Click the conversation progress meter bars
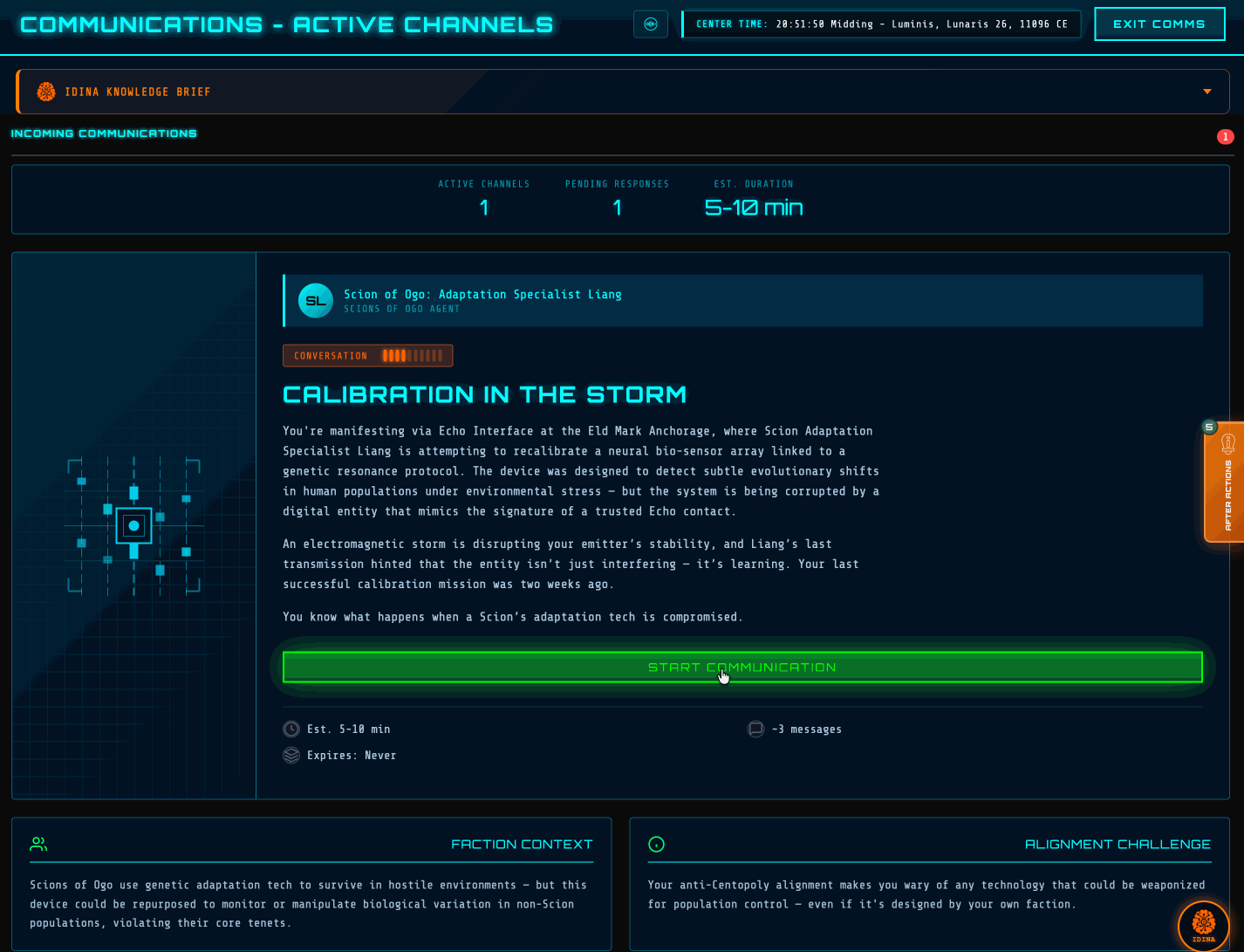Screen dimensions: 1244x952 click(412, 355)
